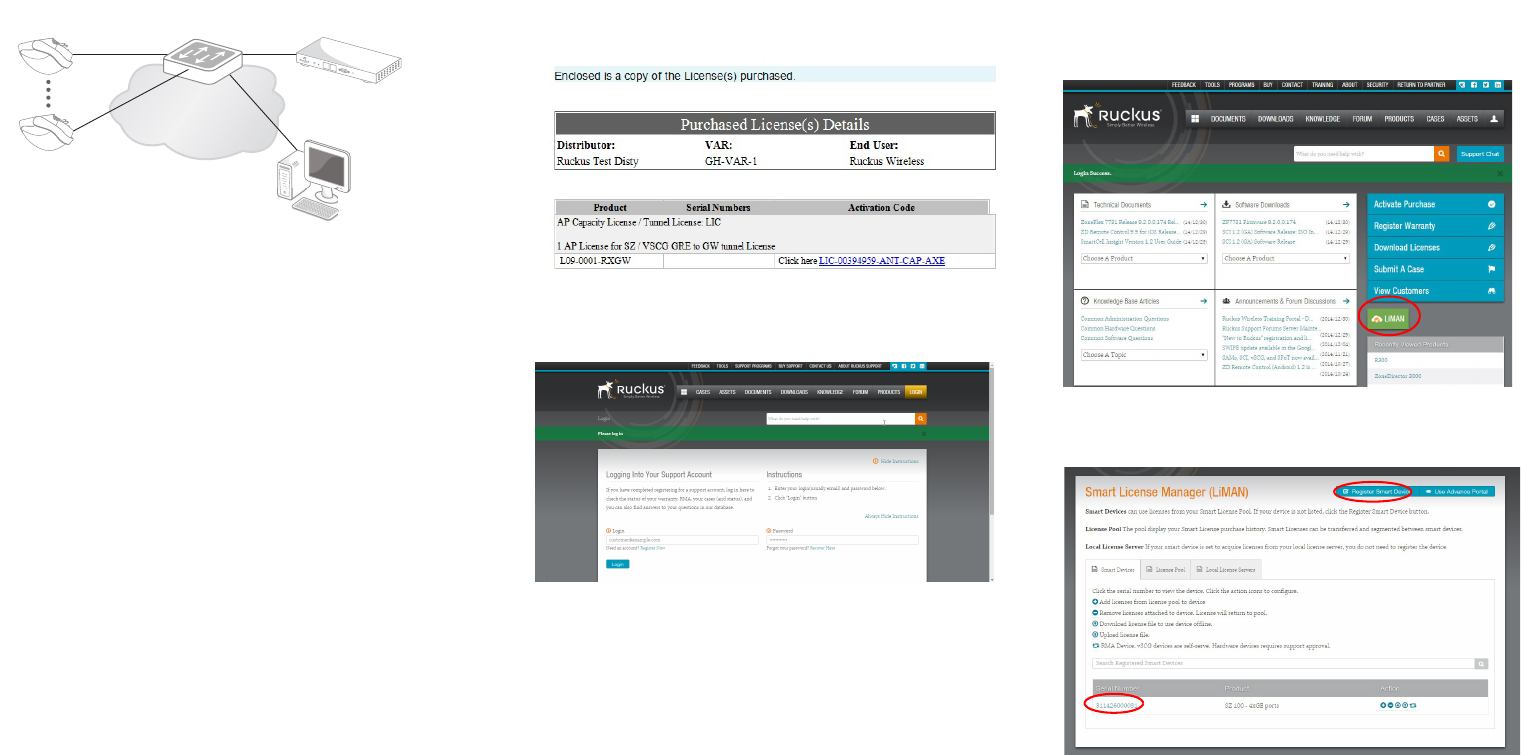
Task: Open the Technical Documents arrow icon
Action: coord(1206,204)
